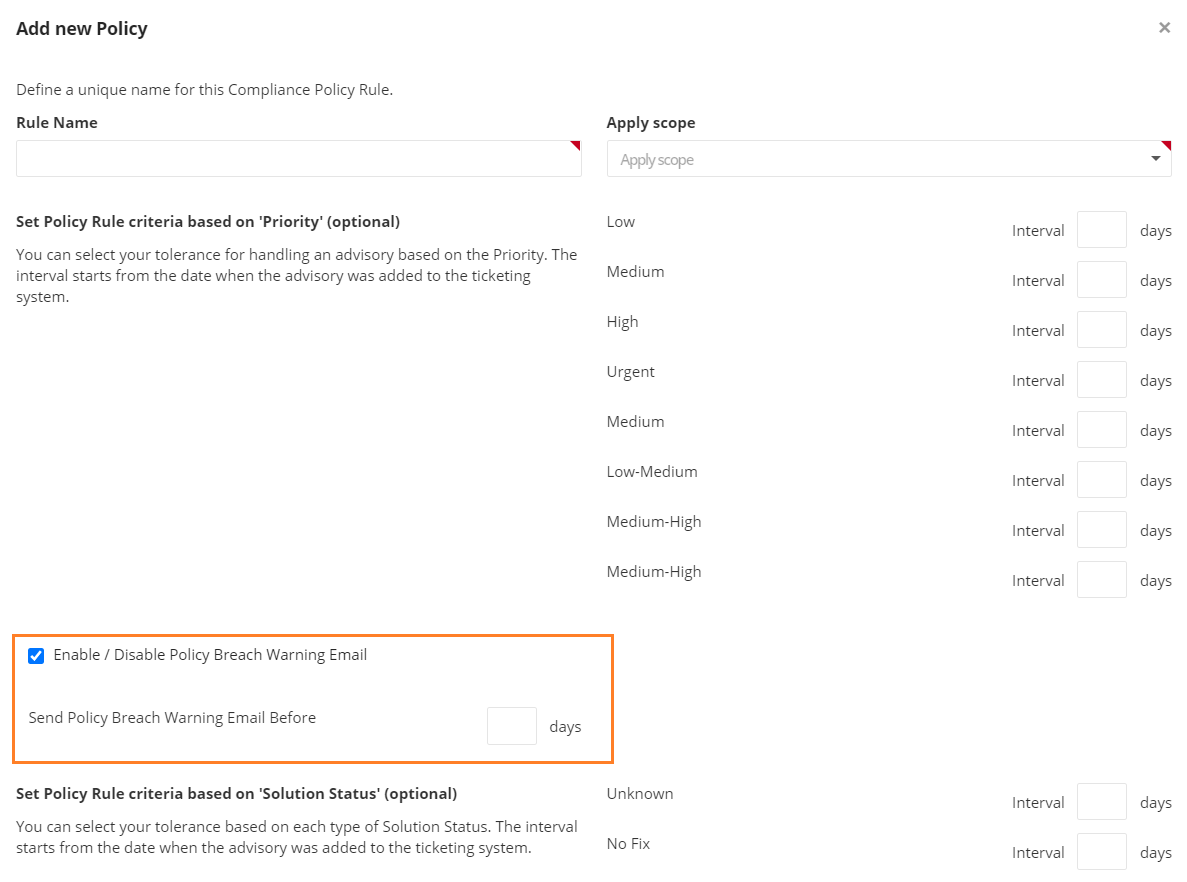
Task: Click the Rule Name input field
Action: click(x=299, y=158)
